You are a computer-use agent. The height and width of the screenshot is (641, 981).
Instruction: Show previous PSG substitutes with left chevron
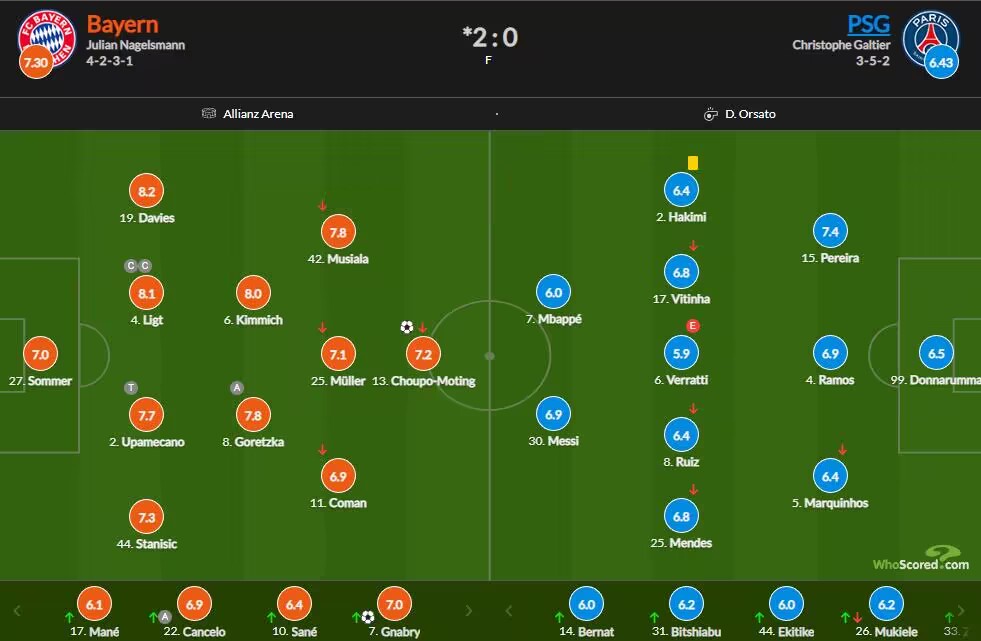point(508,610)
